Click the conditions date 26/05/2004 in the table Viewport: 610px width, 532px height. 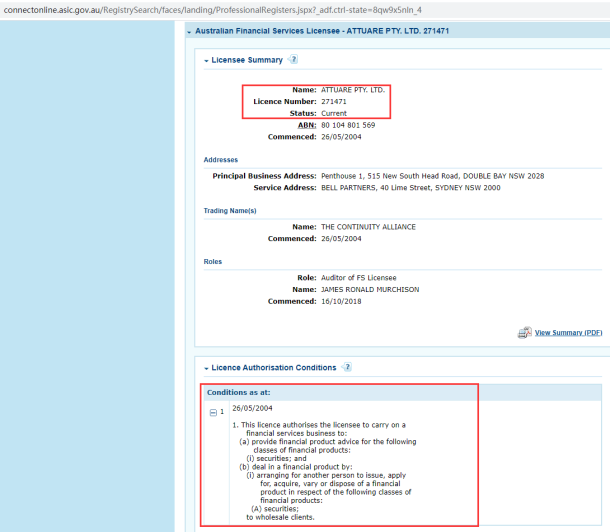[x=252, y=408]
